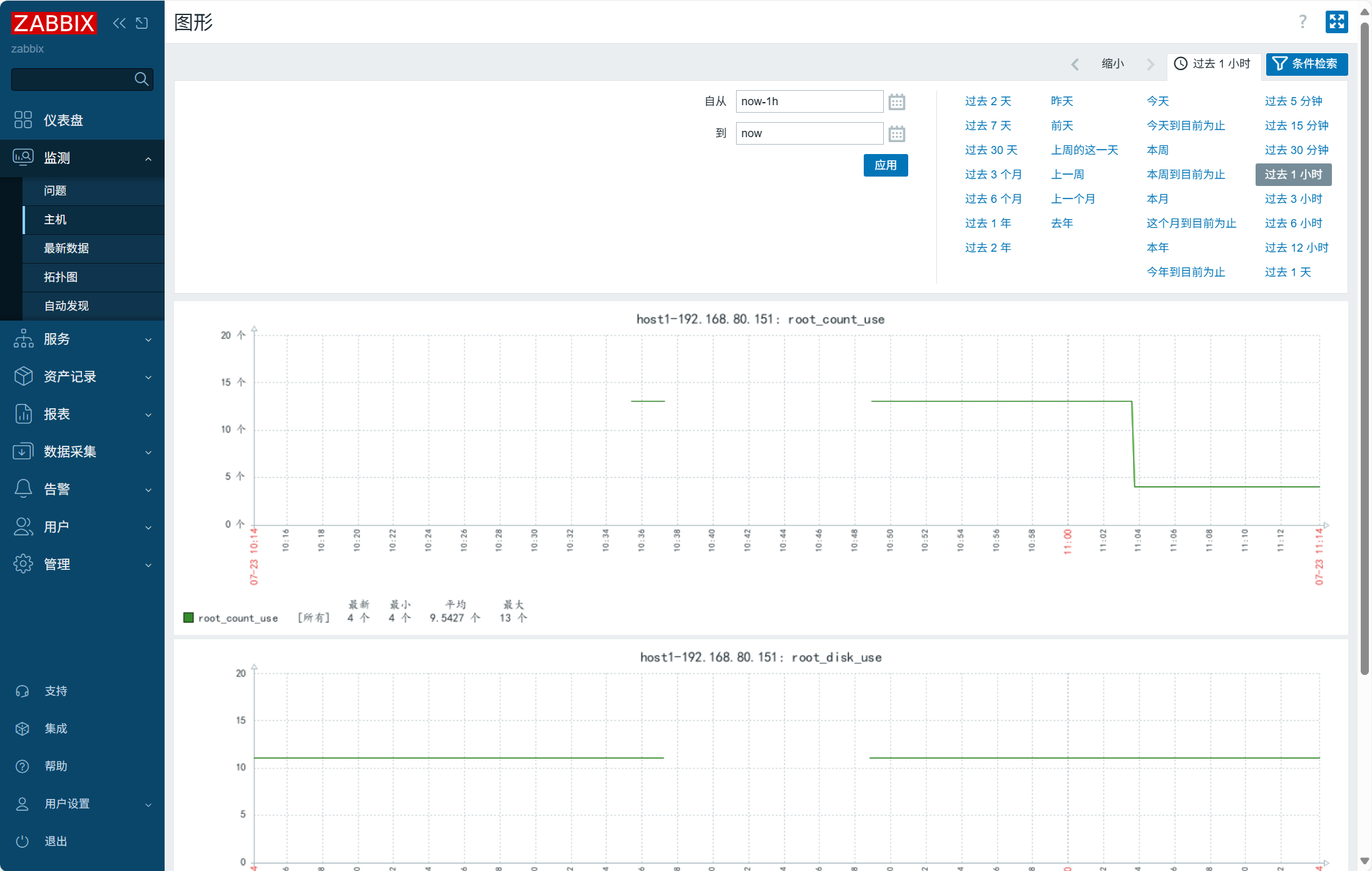Expand the 报表 section chevron
Viewport: 1372px width, 871px height.
[148, 415]
